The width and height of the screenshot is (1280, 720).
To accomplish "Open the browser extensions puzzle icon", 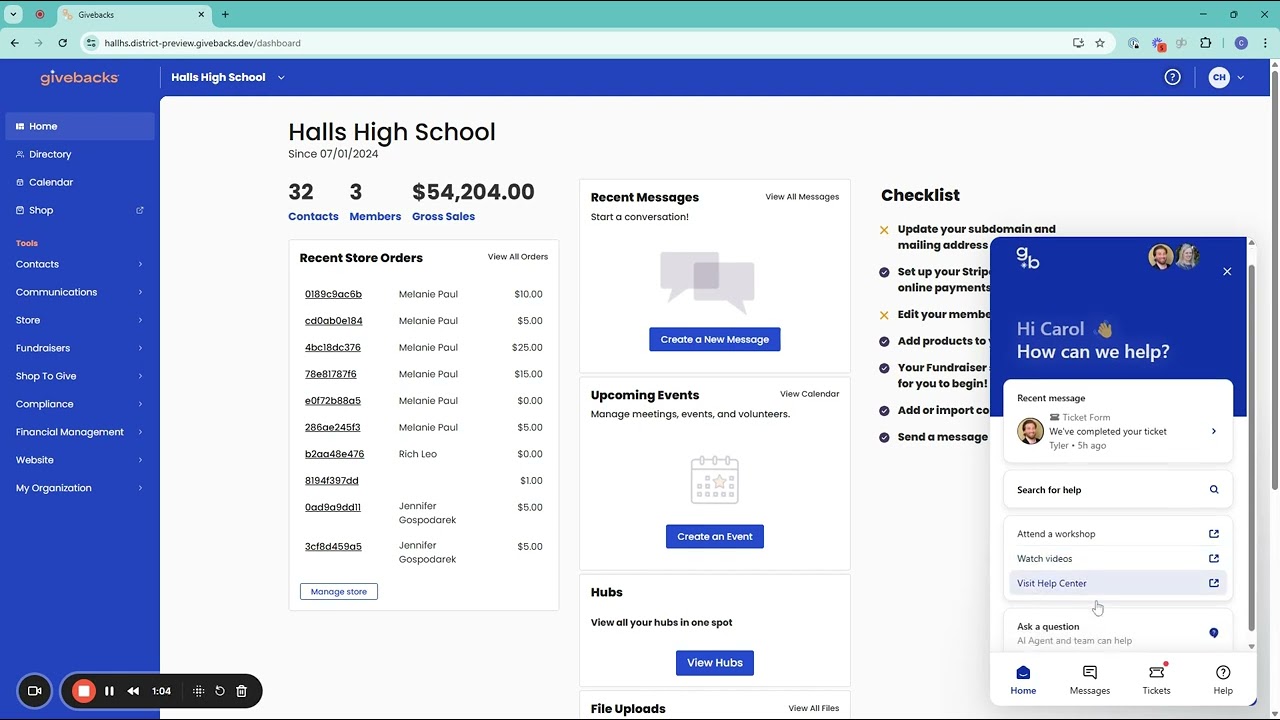I will coord(1205,43).
